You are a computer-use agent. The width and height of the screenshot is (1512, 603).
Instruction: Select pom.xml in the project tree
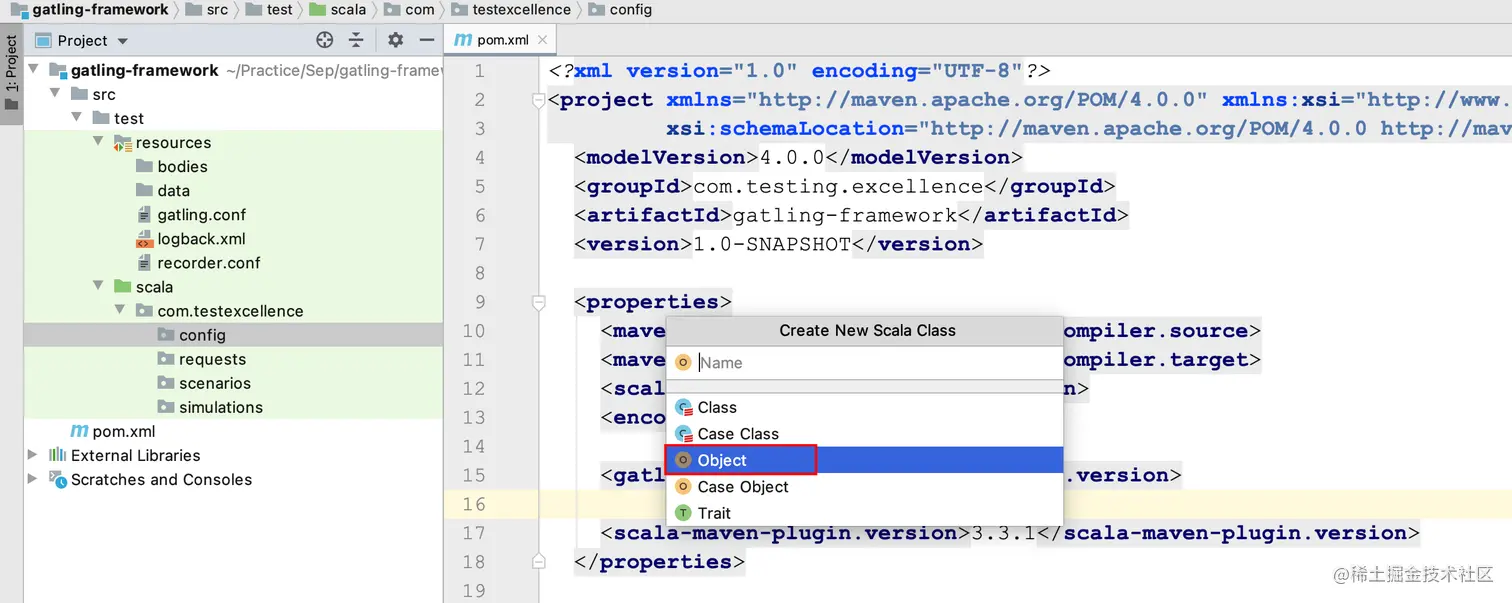point(124,431)
